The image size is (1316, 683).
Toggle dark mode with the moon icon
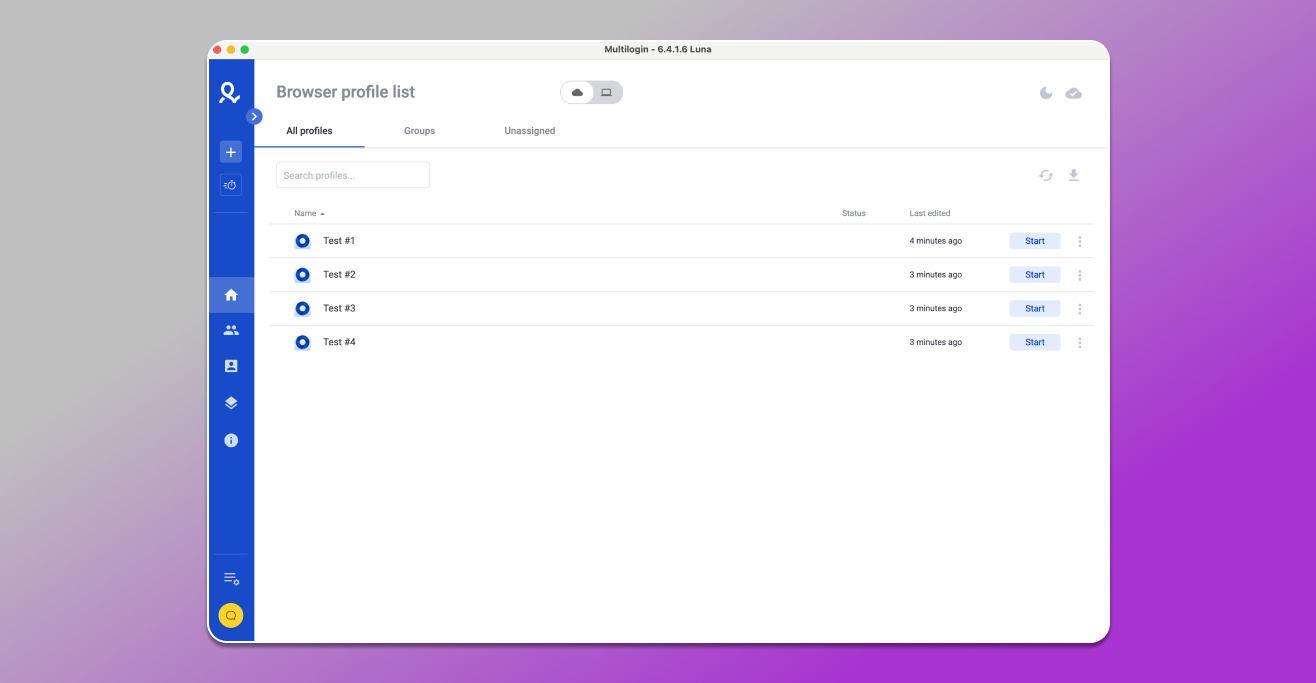1046,92
